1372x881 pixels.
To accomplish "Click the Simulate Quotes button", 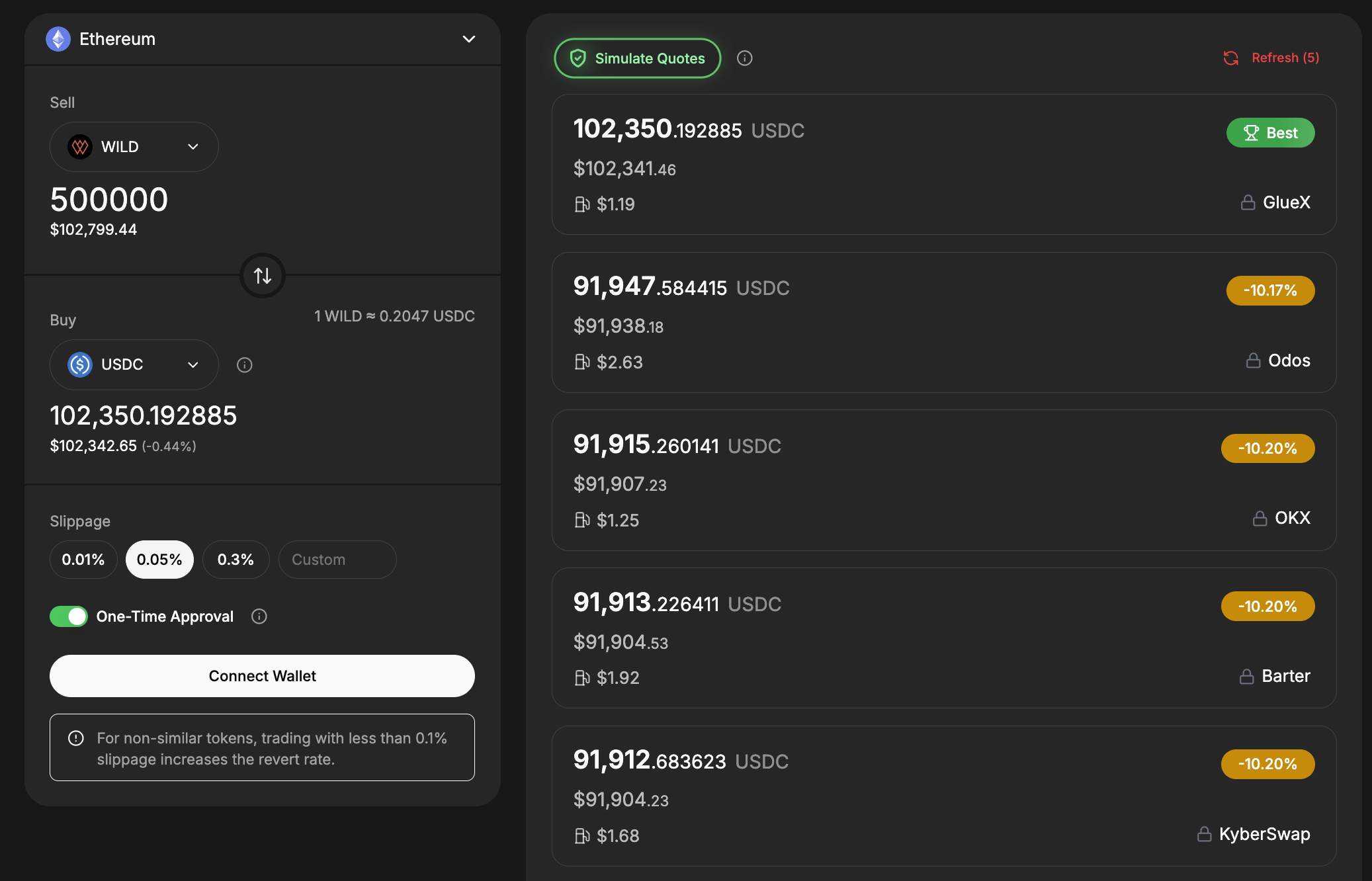I will 637,58.
